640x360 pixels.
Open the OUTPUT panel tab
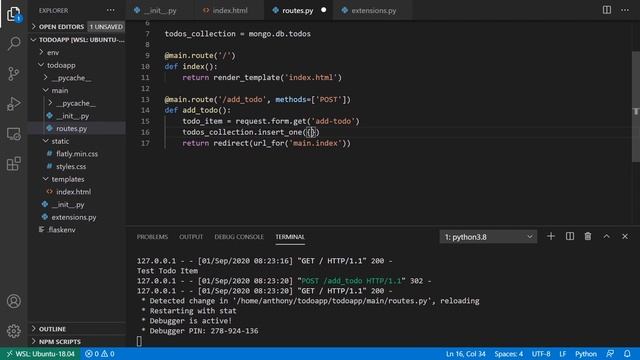point(191,237)
